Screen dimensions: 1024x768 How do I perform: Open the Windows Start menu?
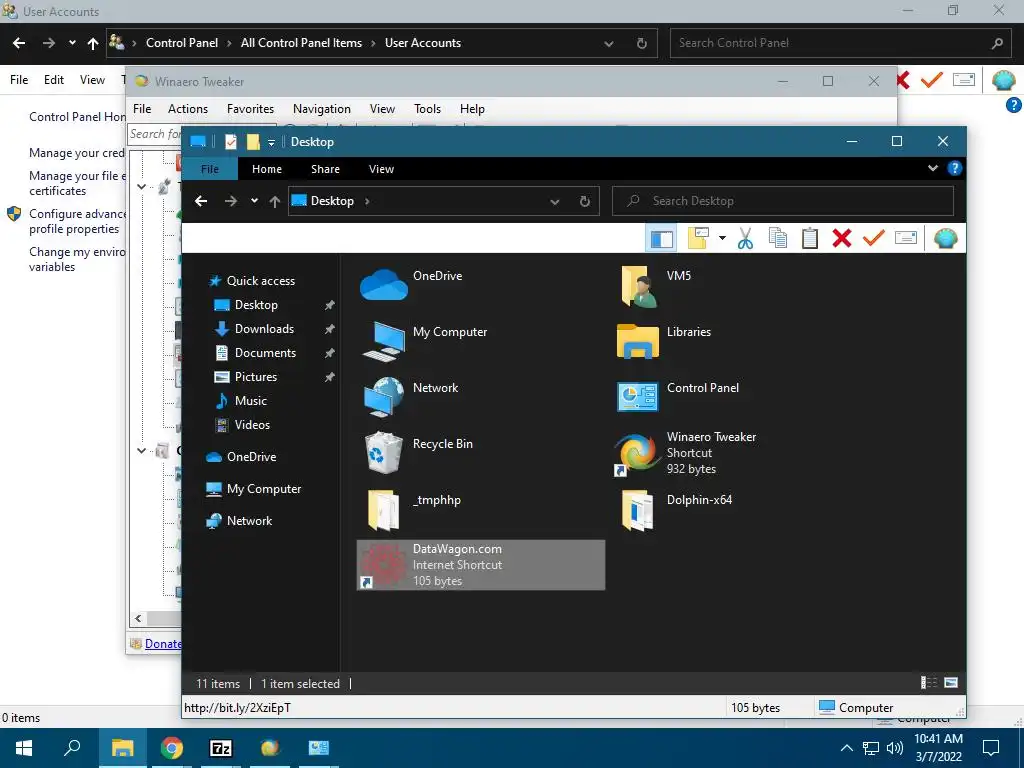24,748
